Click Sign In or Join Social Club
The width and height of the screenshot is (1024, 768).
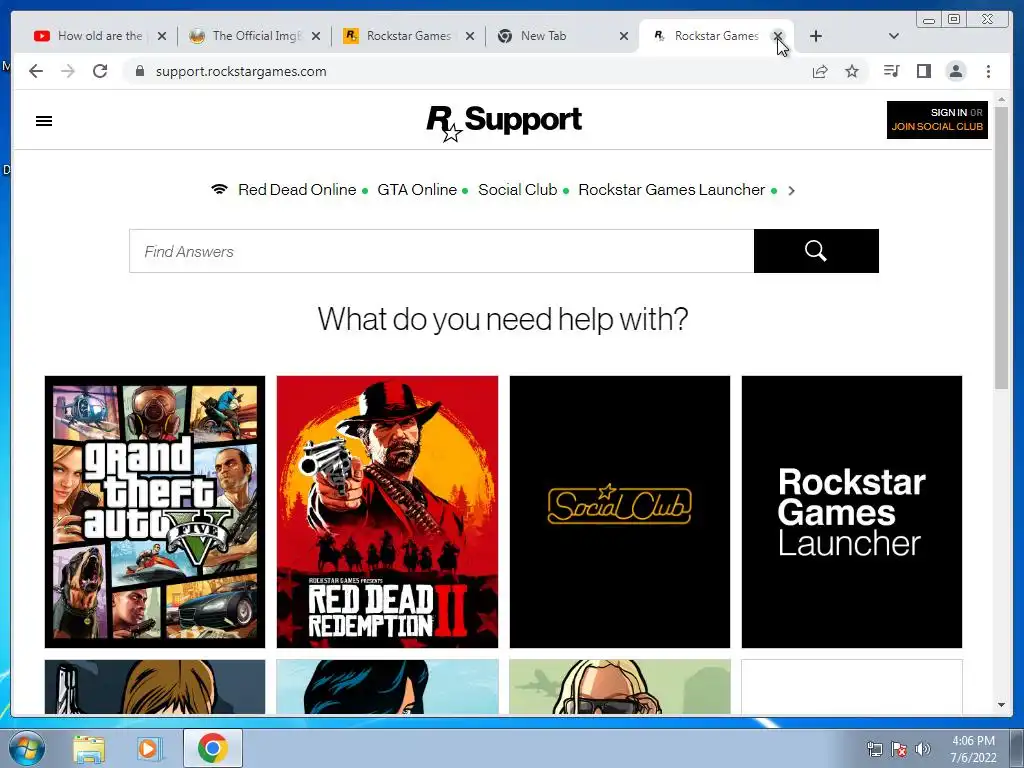pyautogui.click(x=937, y=120)
